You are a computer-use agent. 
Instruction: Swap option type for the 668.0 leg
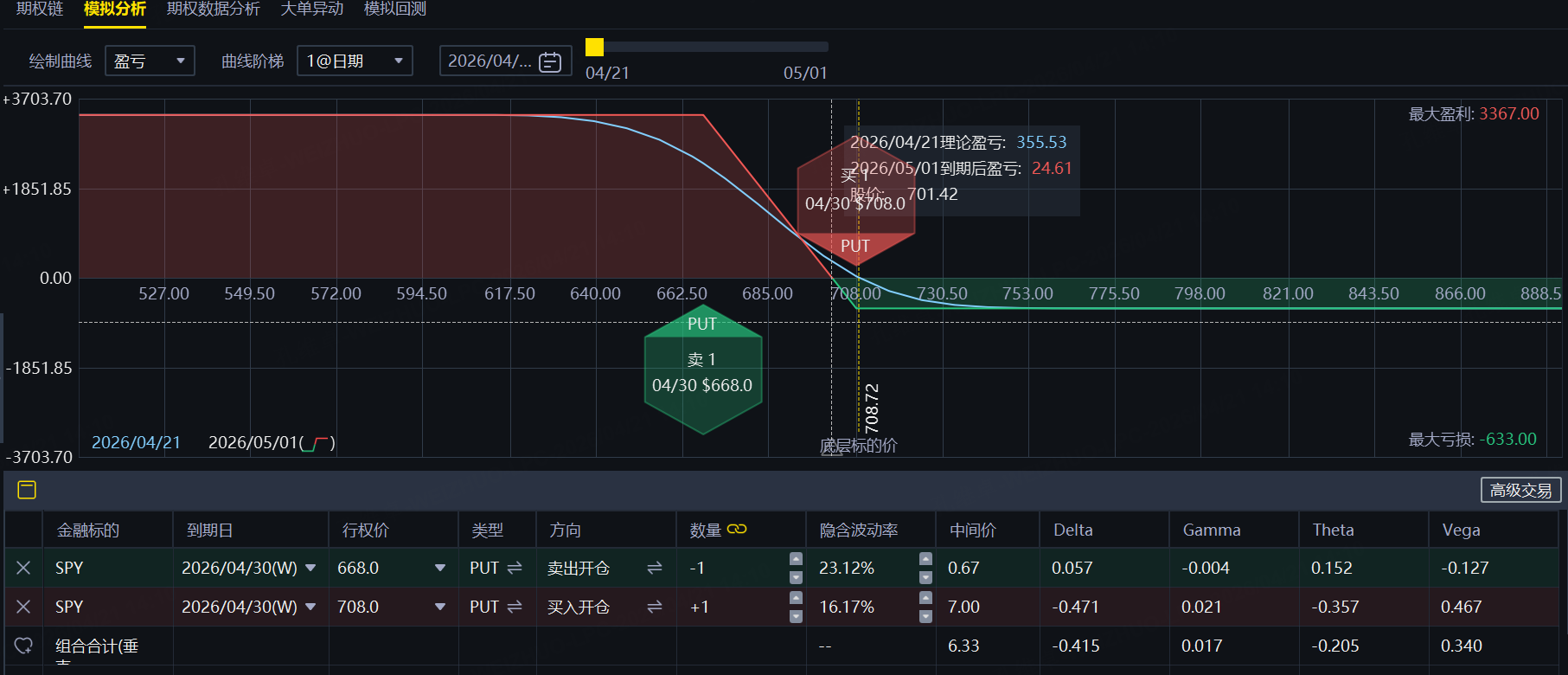pos(515,568)
